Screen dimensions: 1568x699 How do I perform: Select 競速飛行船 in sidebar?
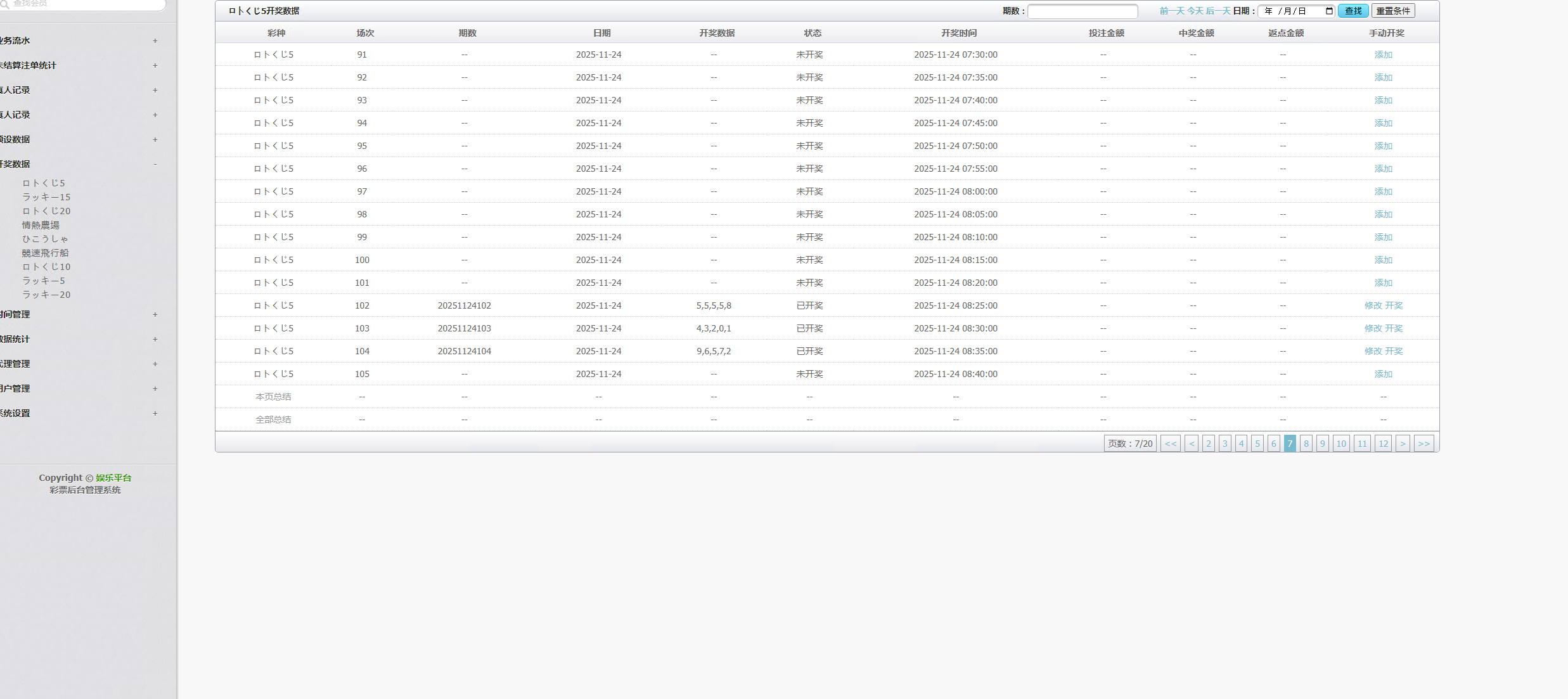(x=45, y=253)
